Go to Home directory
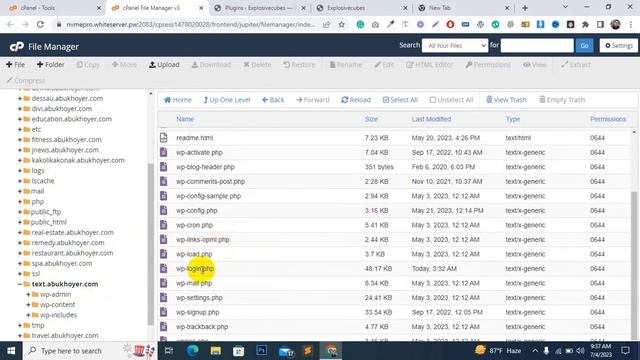This screenshot has width=640, height=360. click(x=178, y=100)
